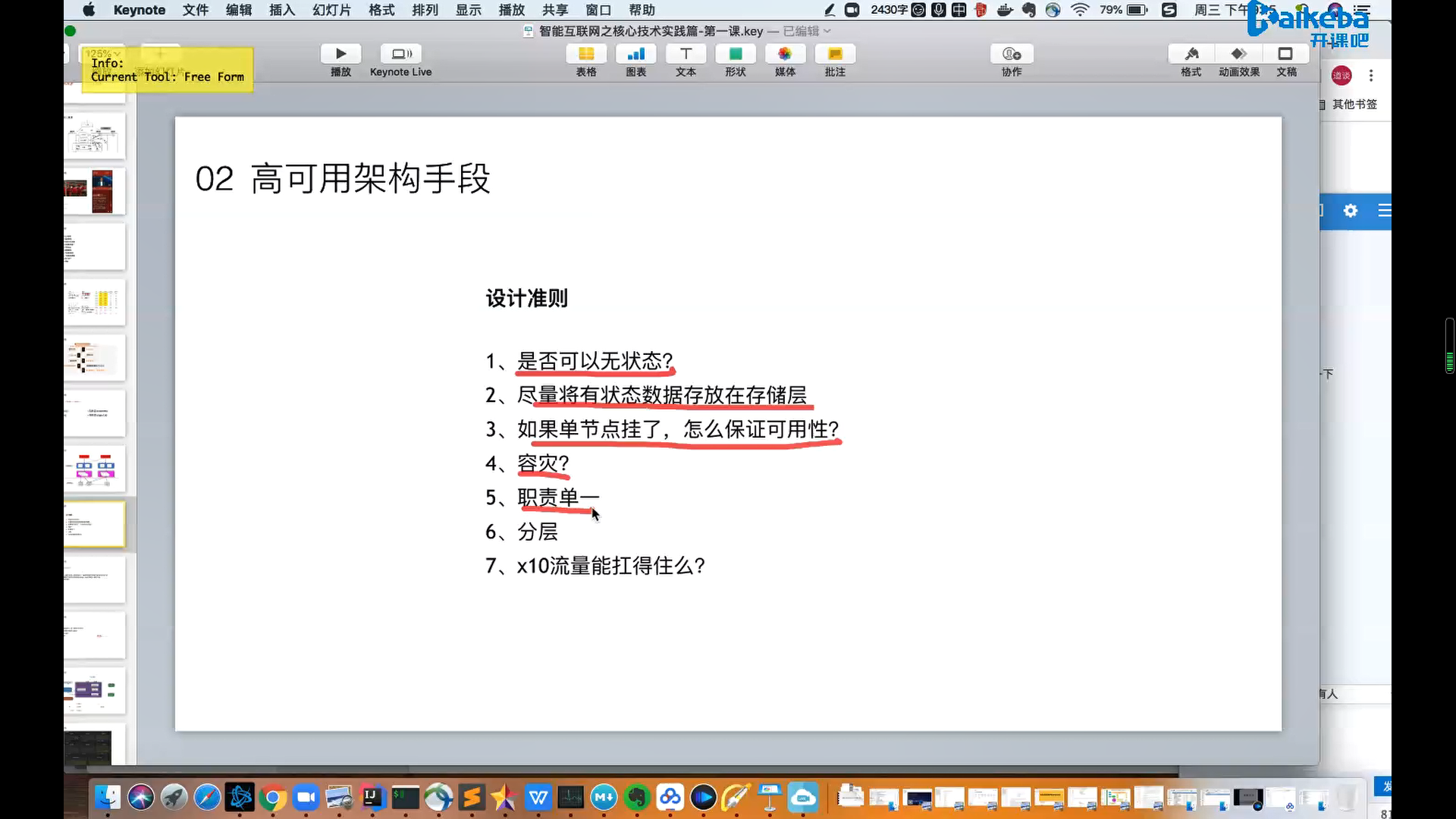The width and height of the screenshot is (1456, 819).
Task: Open Chrome from the Dock
Action: point(273,797)
